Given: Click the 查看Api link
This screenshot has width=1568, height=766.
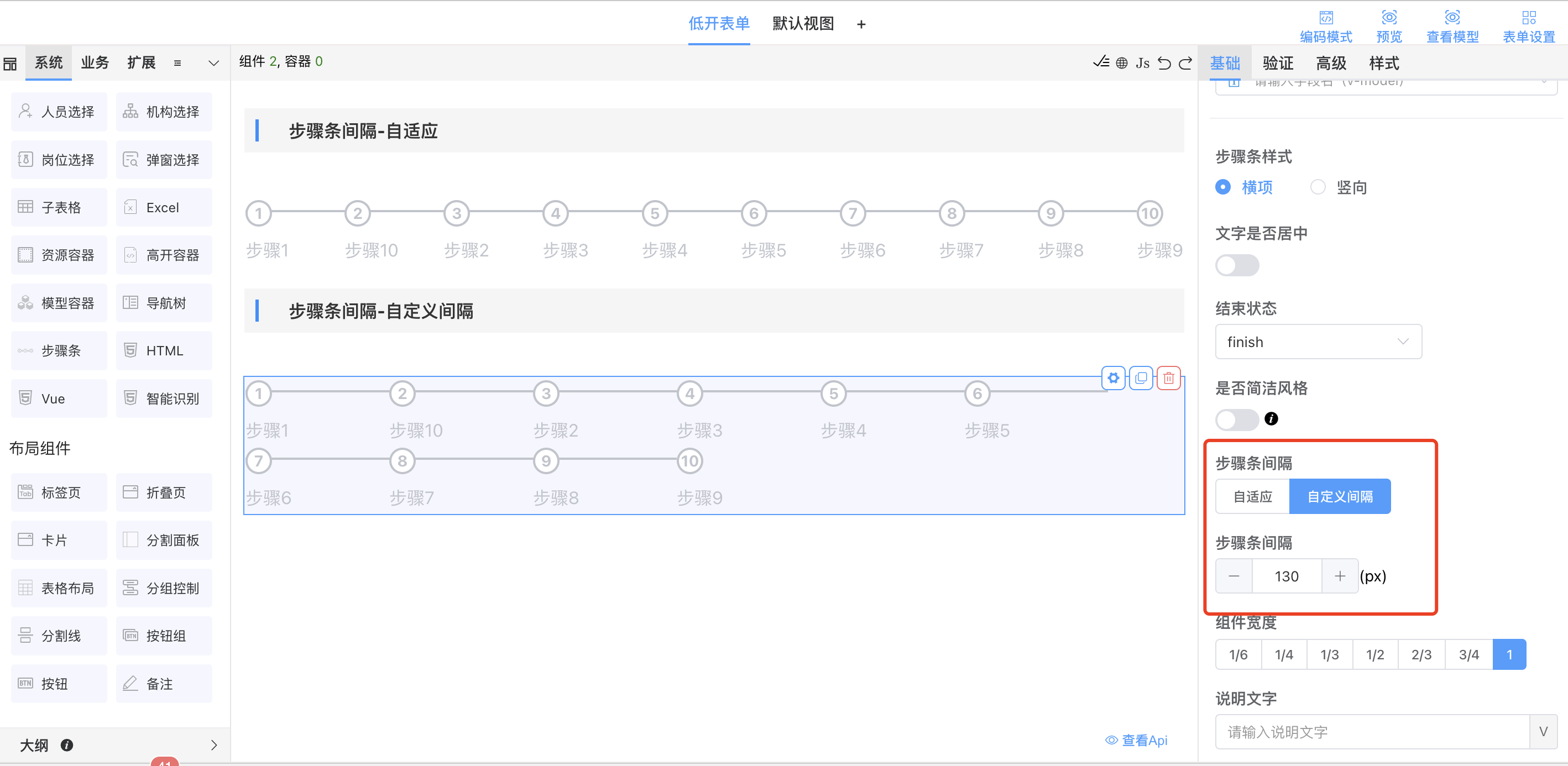Looking at the screenshot, I should click(1136, 740).
